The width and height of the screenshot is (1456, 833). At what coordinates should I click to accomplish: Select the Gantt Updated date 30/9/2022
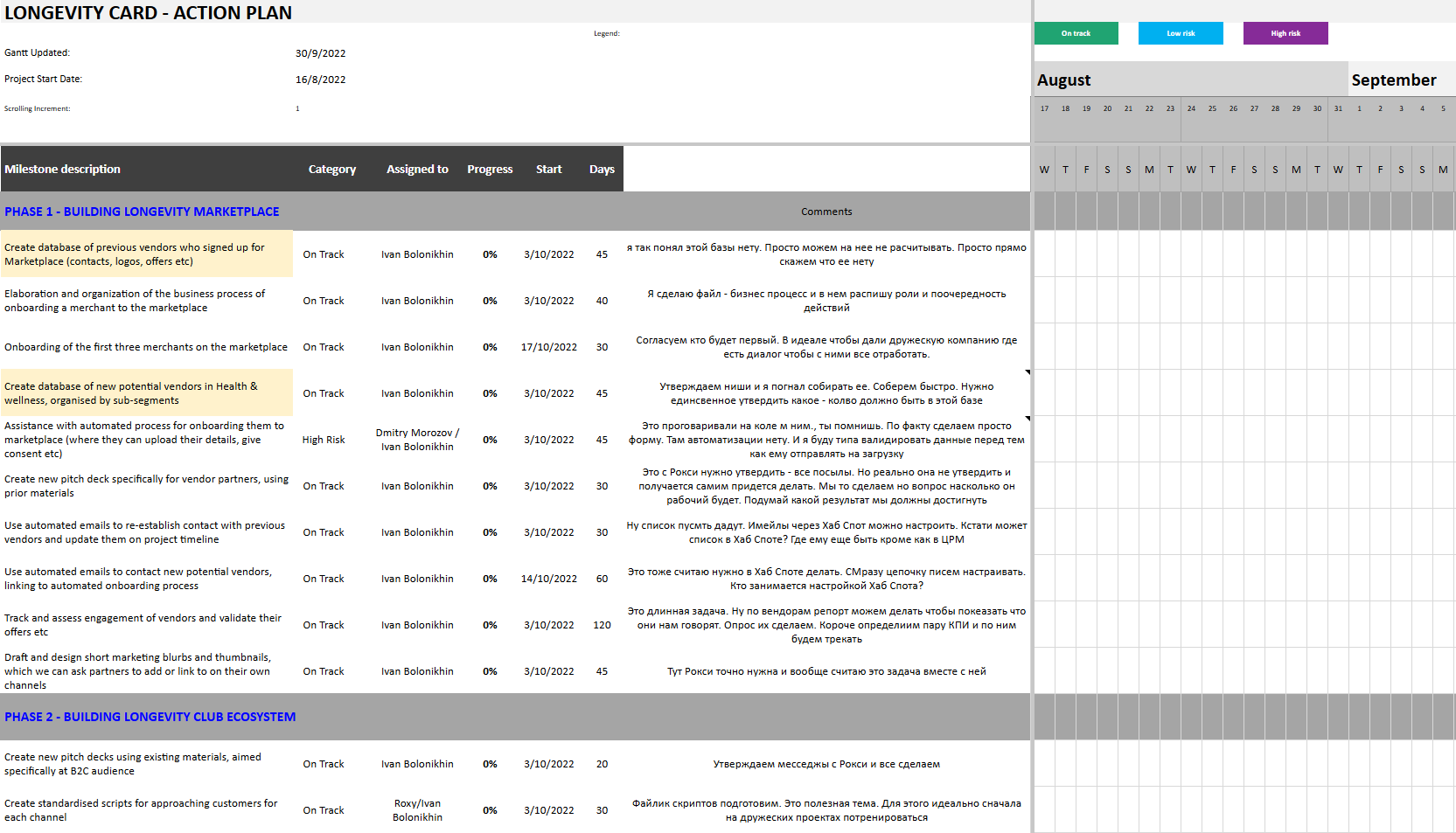click(x=320, y=53)
